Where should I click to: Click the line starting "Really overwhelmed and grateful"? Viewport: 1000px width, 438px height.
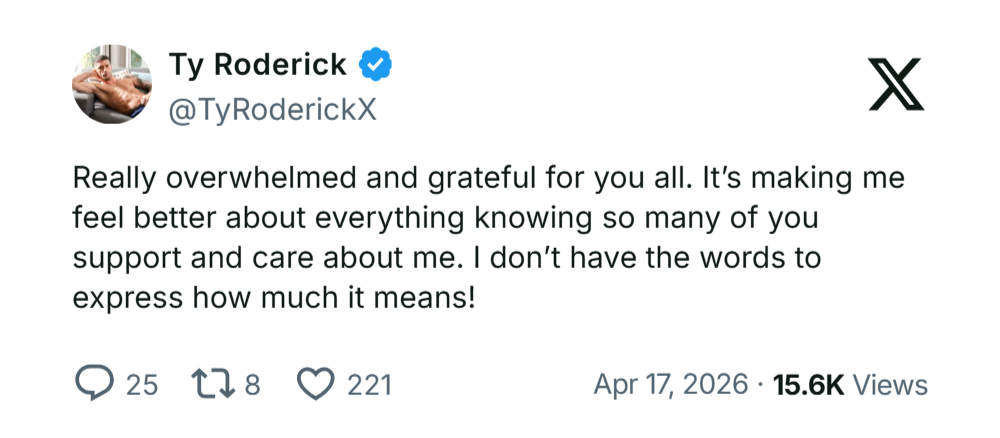click(488, 179)
